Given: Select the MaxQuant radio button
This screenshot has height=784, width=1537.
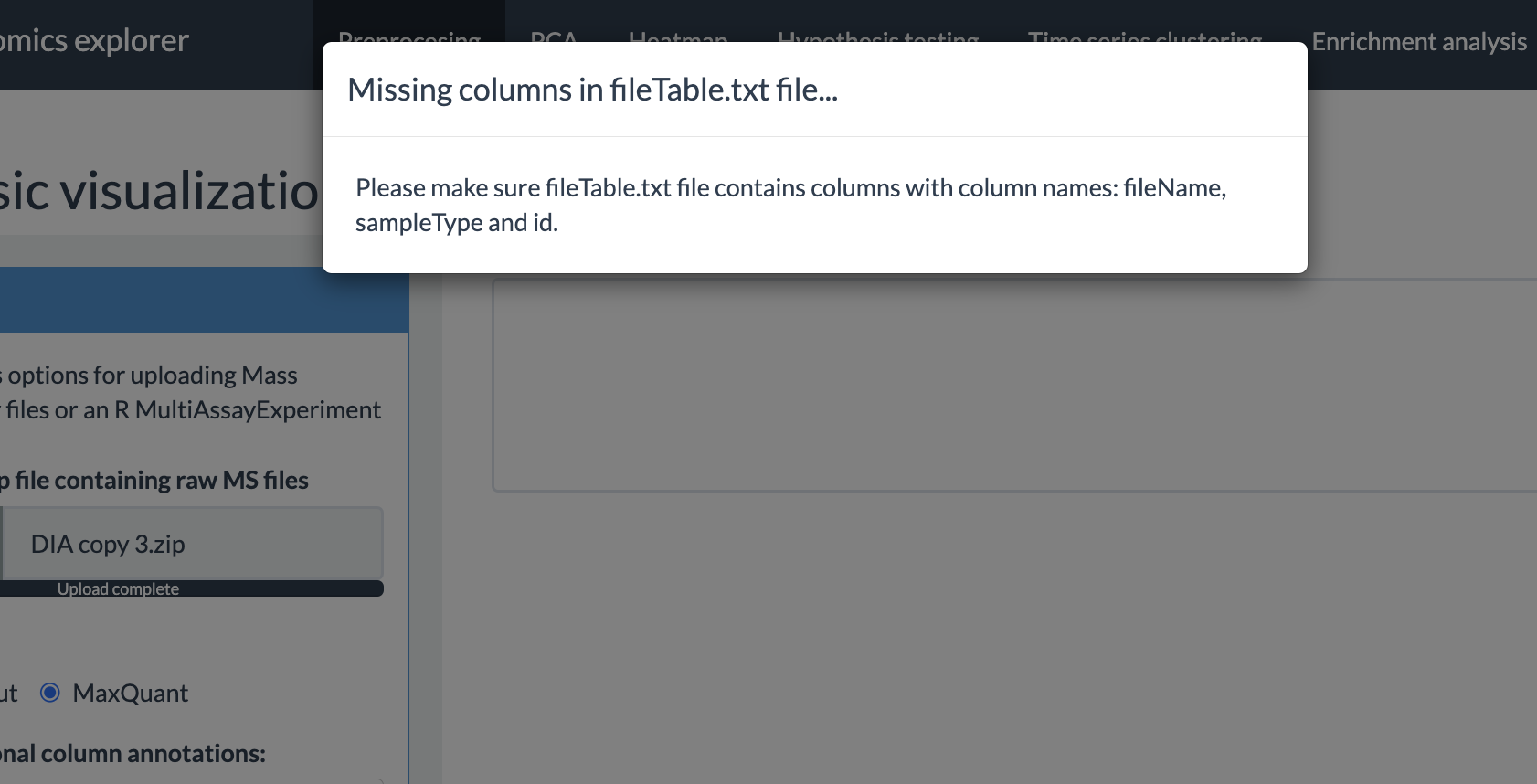Looking at the screenshot, I should click(50, 693).
